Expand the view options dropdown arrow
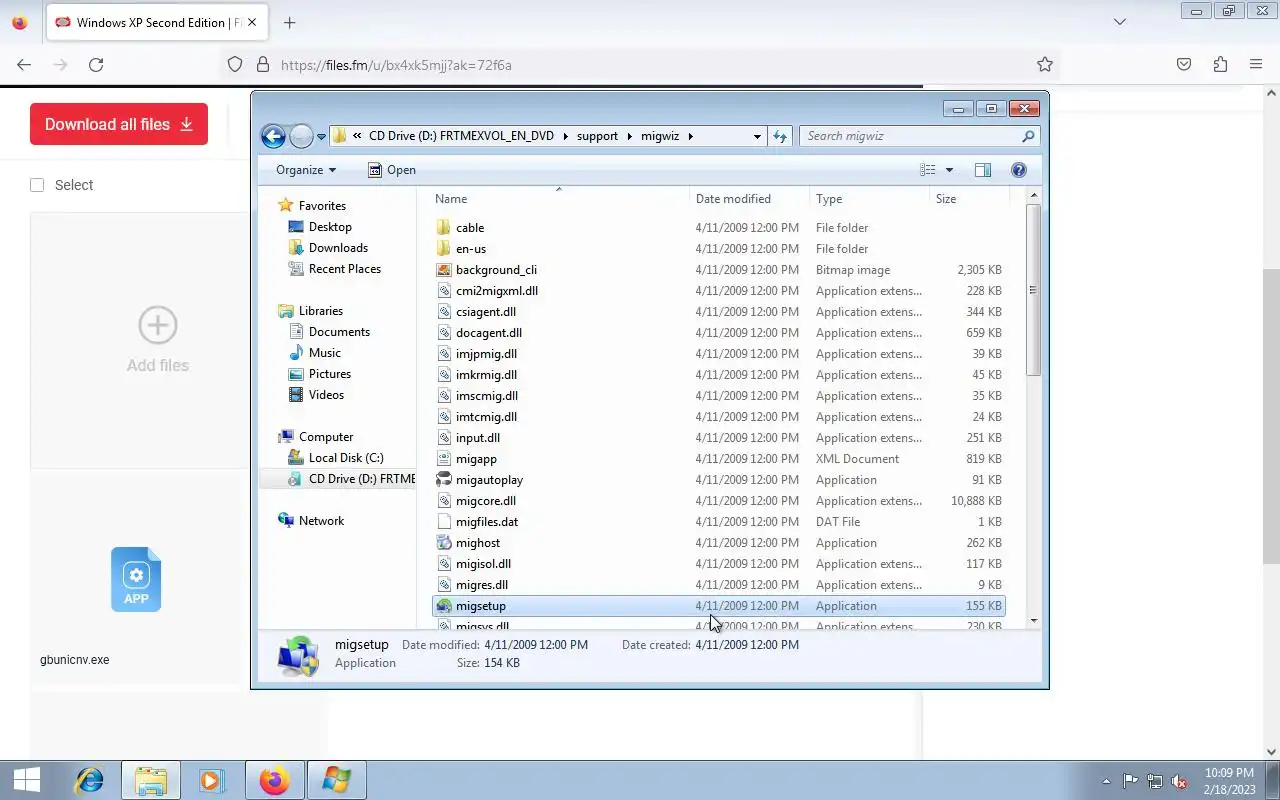The width and height of the screenshot is (1280, 800). pos(949,170)
